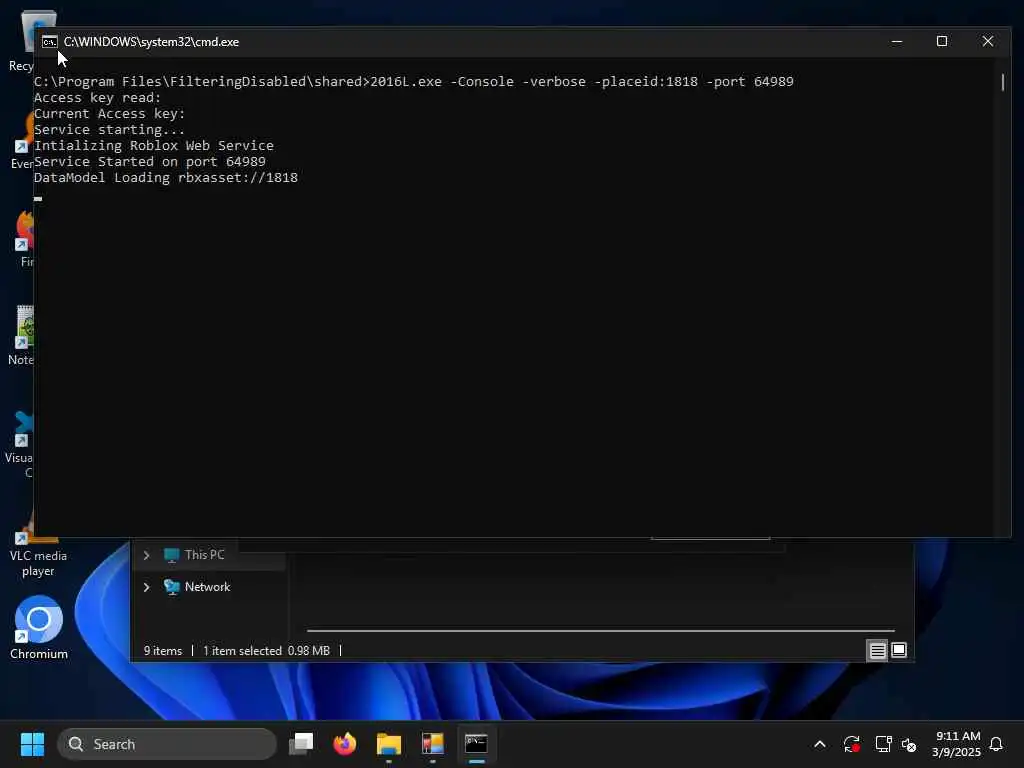This screenshot has width=1024, height=768.
Task: Open the sync update tray icon
Action: coord(852,744)
